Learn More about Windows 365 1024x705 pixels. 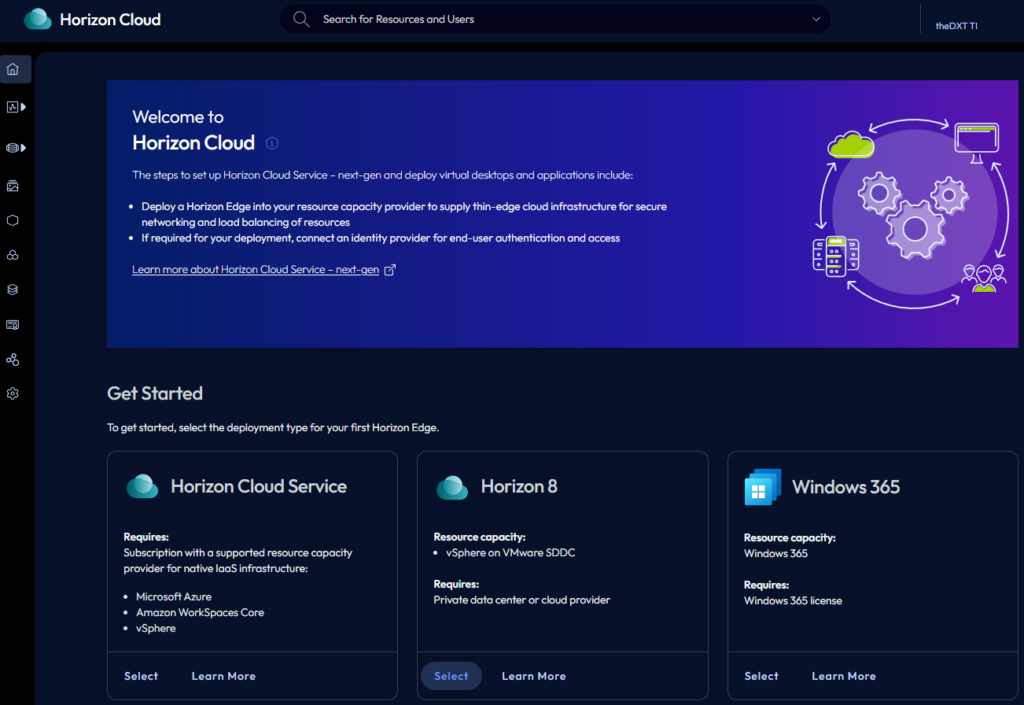844,676
